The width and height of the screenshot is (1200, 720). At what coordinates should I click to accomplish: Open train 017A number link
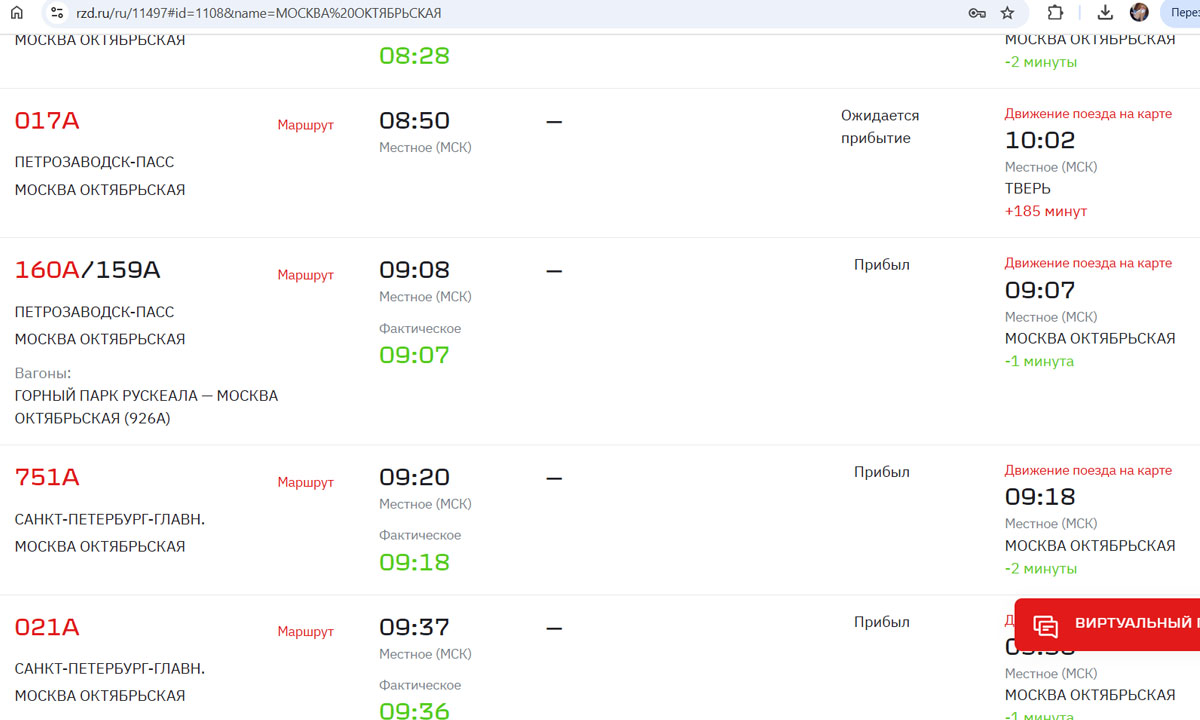47,121
